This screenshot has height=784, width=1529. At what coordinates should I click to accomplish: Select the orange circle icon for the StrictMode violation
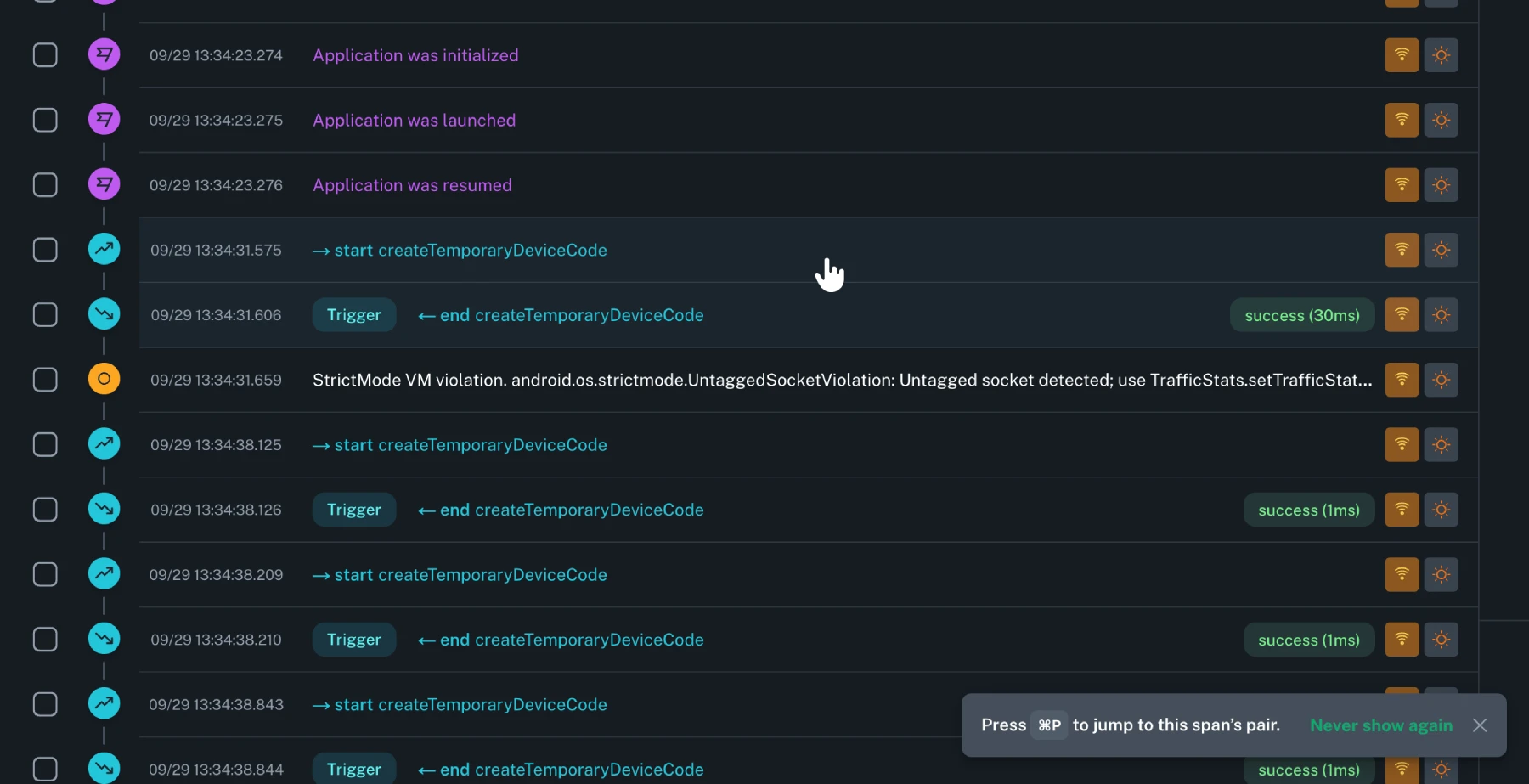coord(104,380)
